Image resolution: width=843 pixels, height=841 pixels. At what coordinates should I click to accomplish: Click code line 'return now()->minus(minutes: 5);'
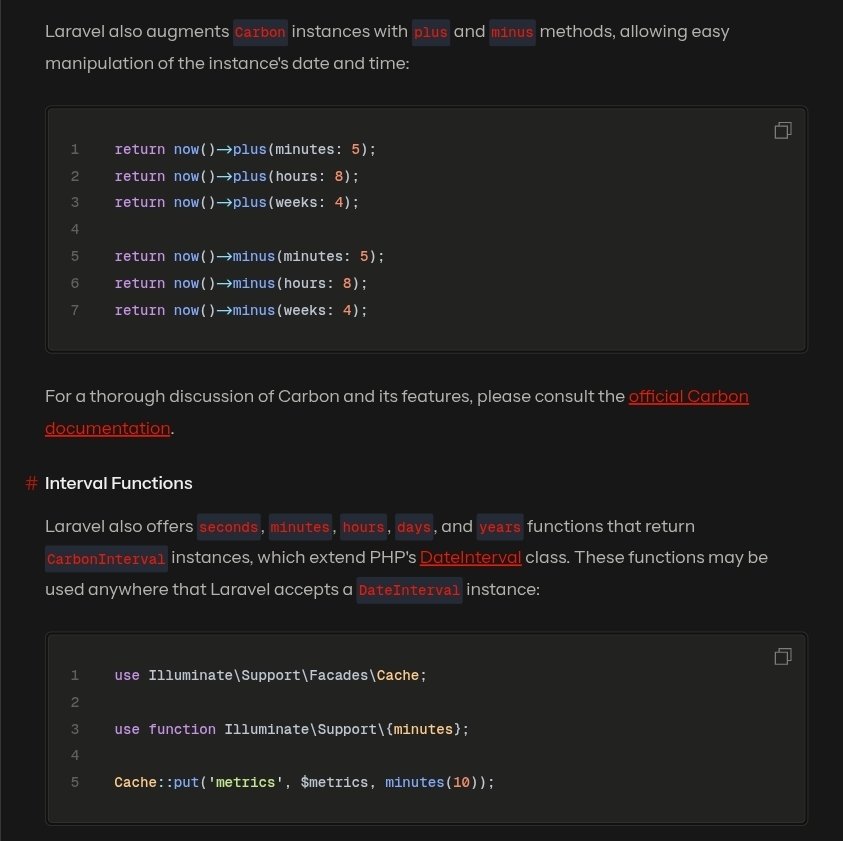[249, 256]
